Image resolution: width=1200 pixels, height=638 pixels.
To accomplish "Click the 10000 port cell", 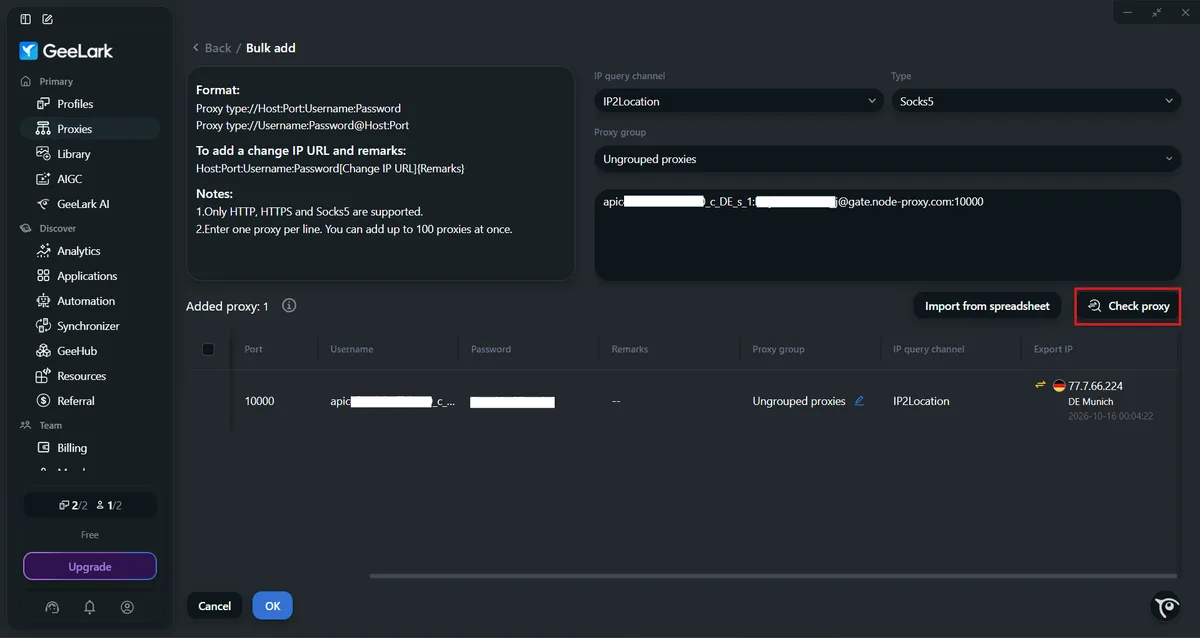I will tap(259, 401).
